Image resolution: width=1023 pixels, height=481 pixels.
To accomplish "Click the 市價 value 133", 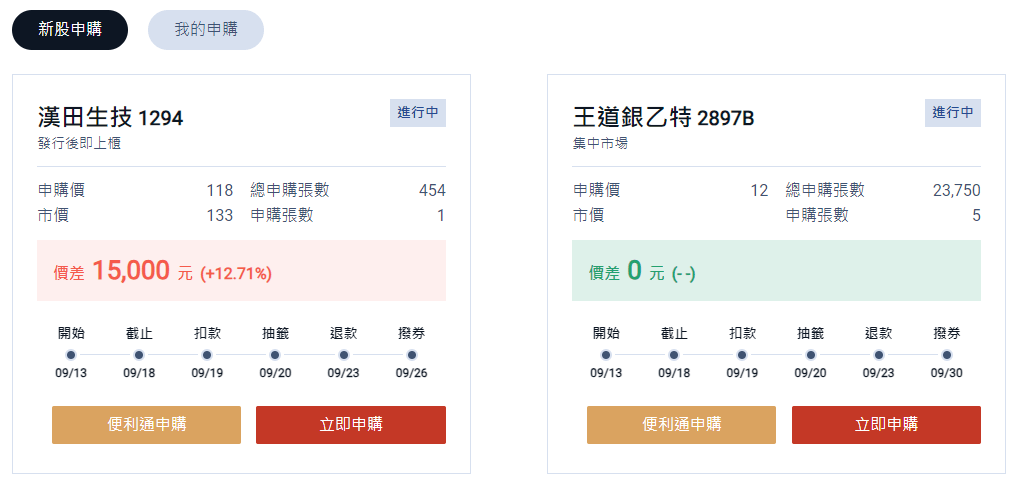I will click(x=220, y=215).
